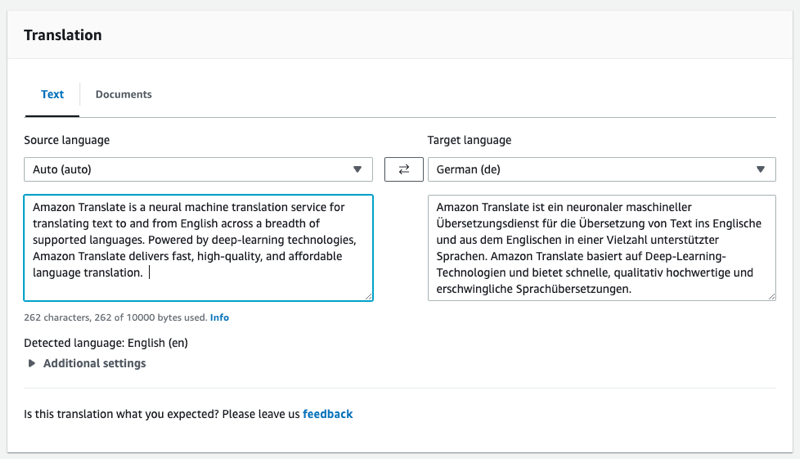Viewport: 800px width, 459px height.
Task: Click the German translation box resize handle
Action: tap(771, 296)
